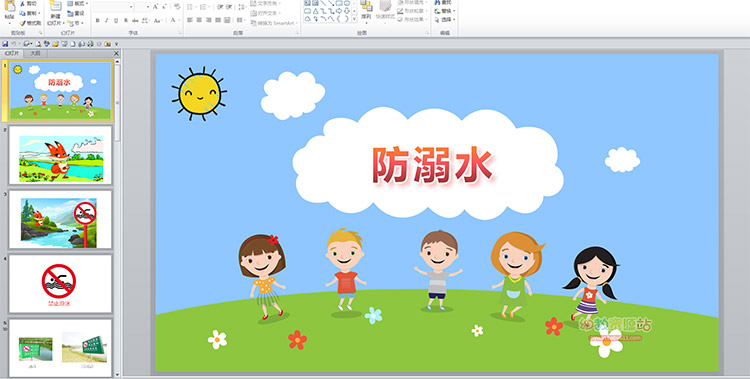Toggle Italic text formatting

click(x=107, y=20)
